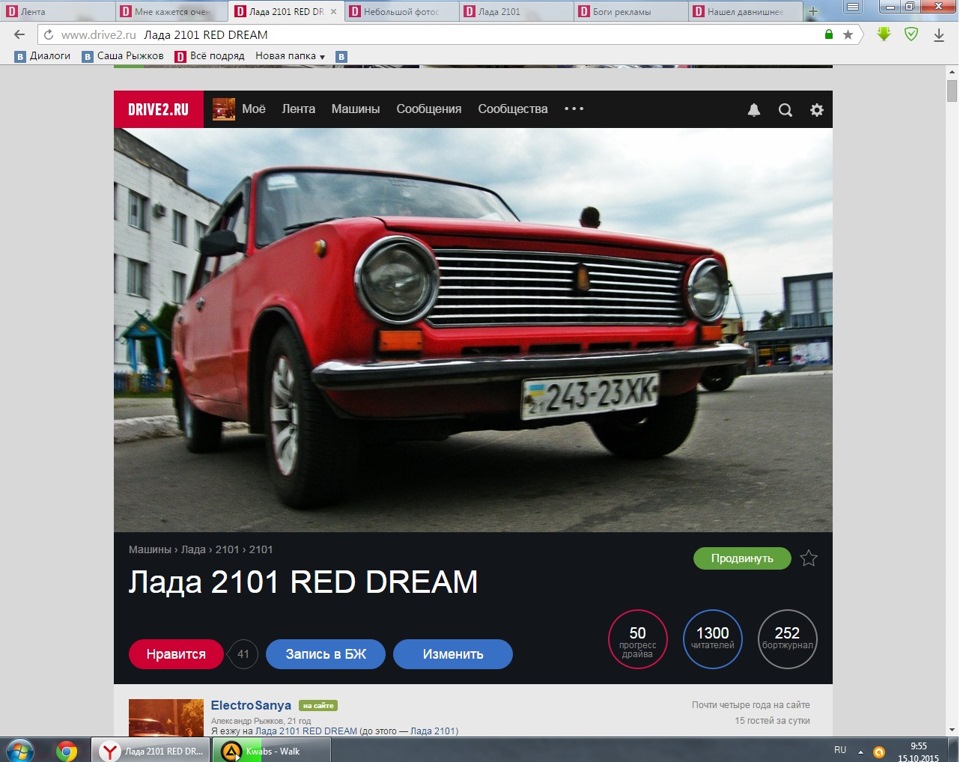Open the ElectroSanya profile link
This screenshot has height=762, width=960.
tap(251, 705)
